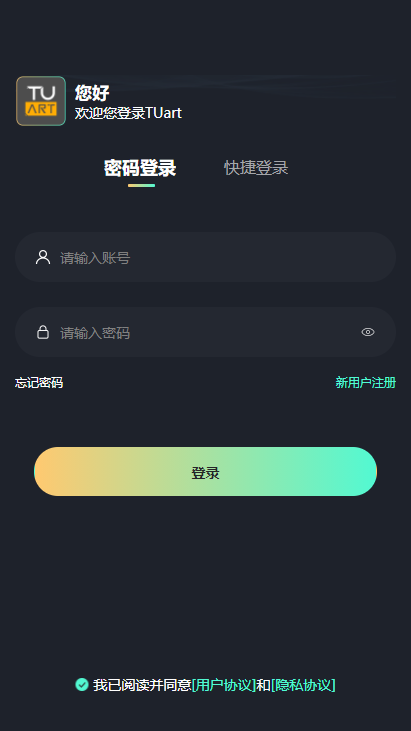Click the 您好 greeting heading
This screenshot has height=731, width=411.
(92, 93)
